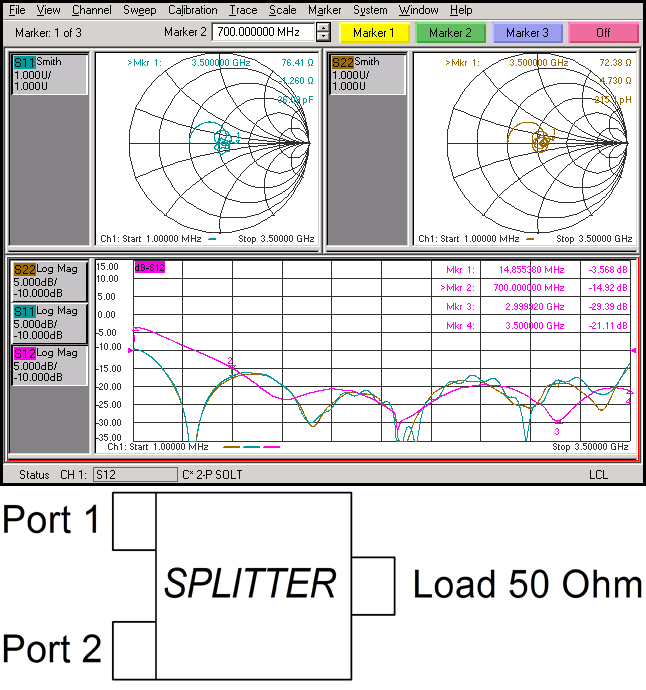The image size is (646, 690).
Task: Select the S11 Smith trace status box
Action: [x=49, y=75]
